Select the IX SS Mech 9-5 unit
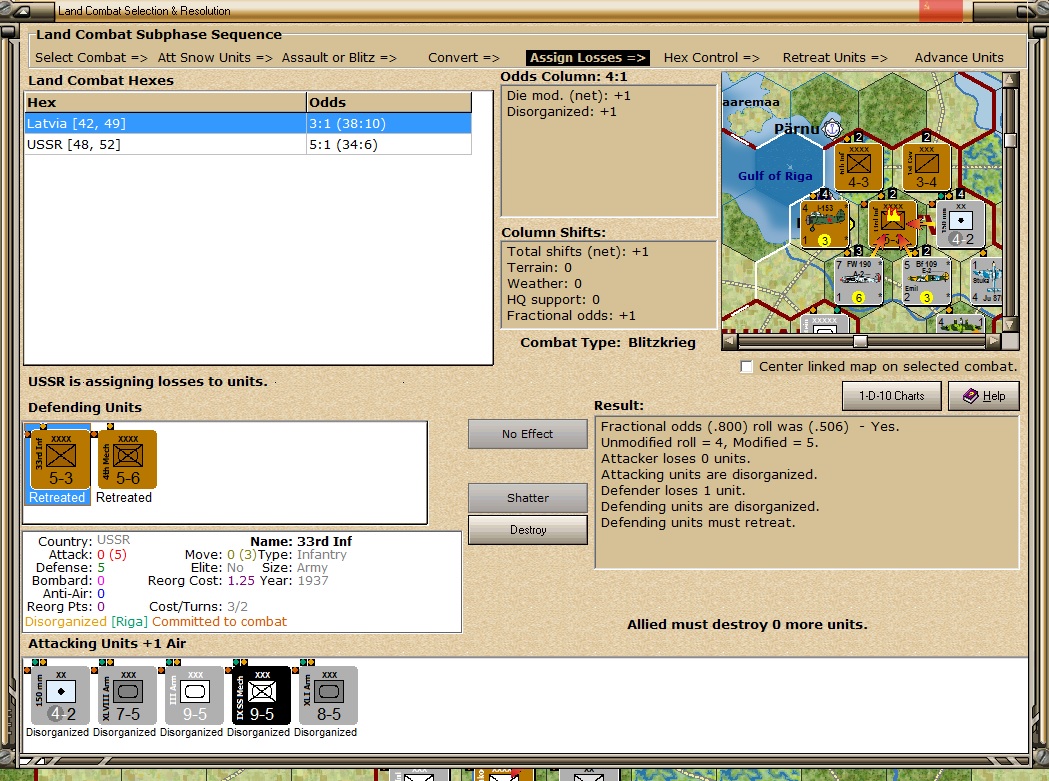 tap(261, 695)
